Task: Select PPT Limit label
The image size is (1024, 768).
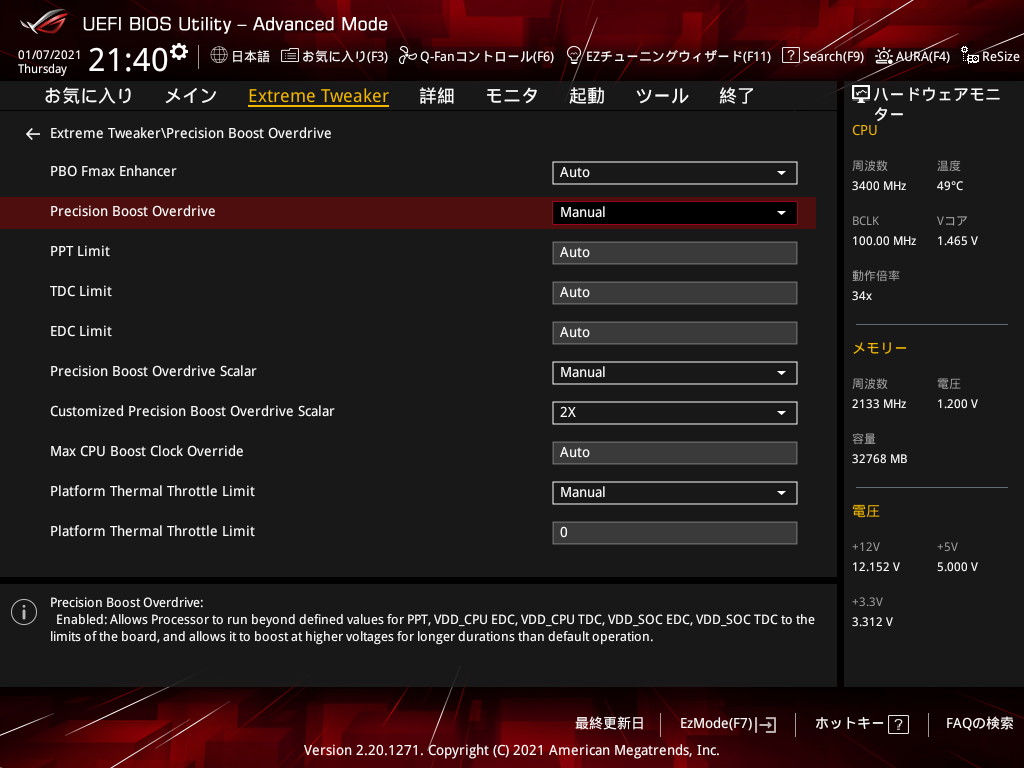Action: pyautogui.click(x=80, y=251)
